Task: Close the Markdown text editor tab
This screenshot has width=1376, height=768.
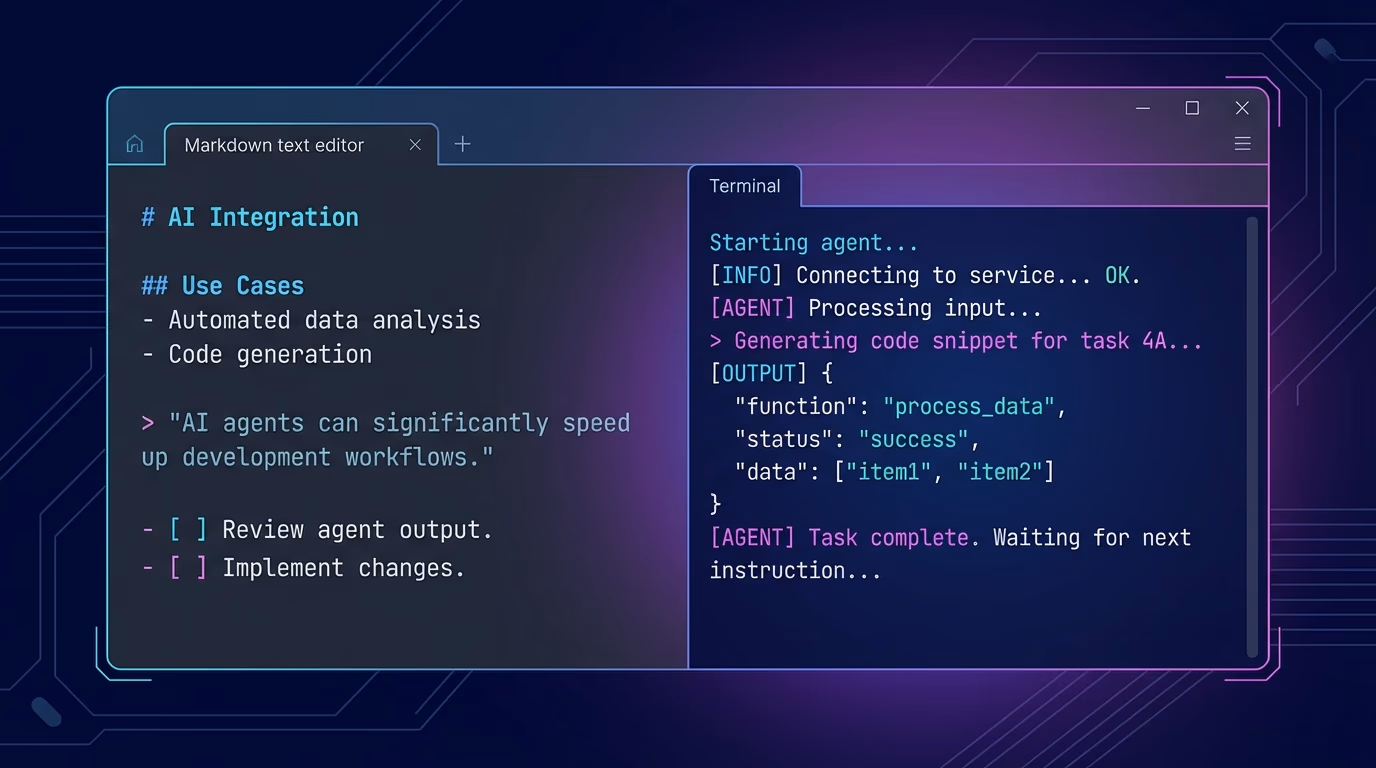Action: tap(415, 145)
